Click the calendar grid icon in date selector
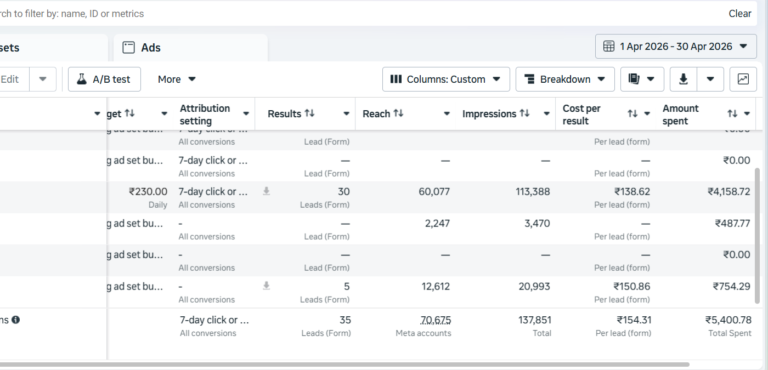768x370 pixels. coord(609,47)
